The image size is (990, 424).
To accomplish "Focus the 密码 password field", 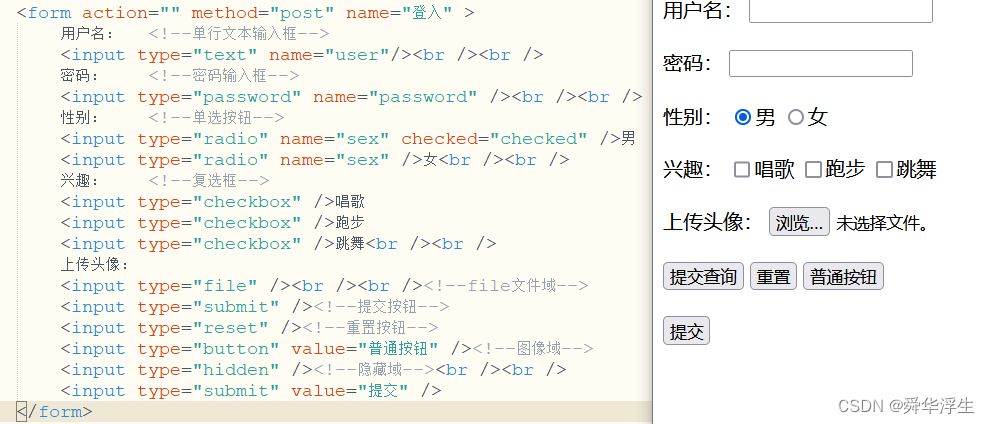I will 821,64.
